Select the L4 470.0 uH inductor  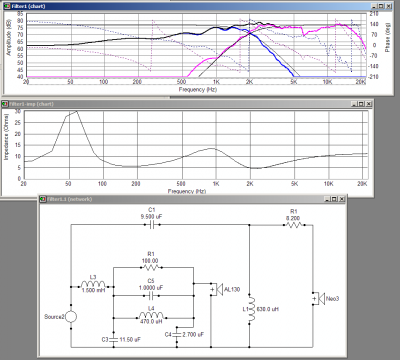click(x=151, y=315)
